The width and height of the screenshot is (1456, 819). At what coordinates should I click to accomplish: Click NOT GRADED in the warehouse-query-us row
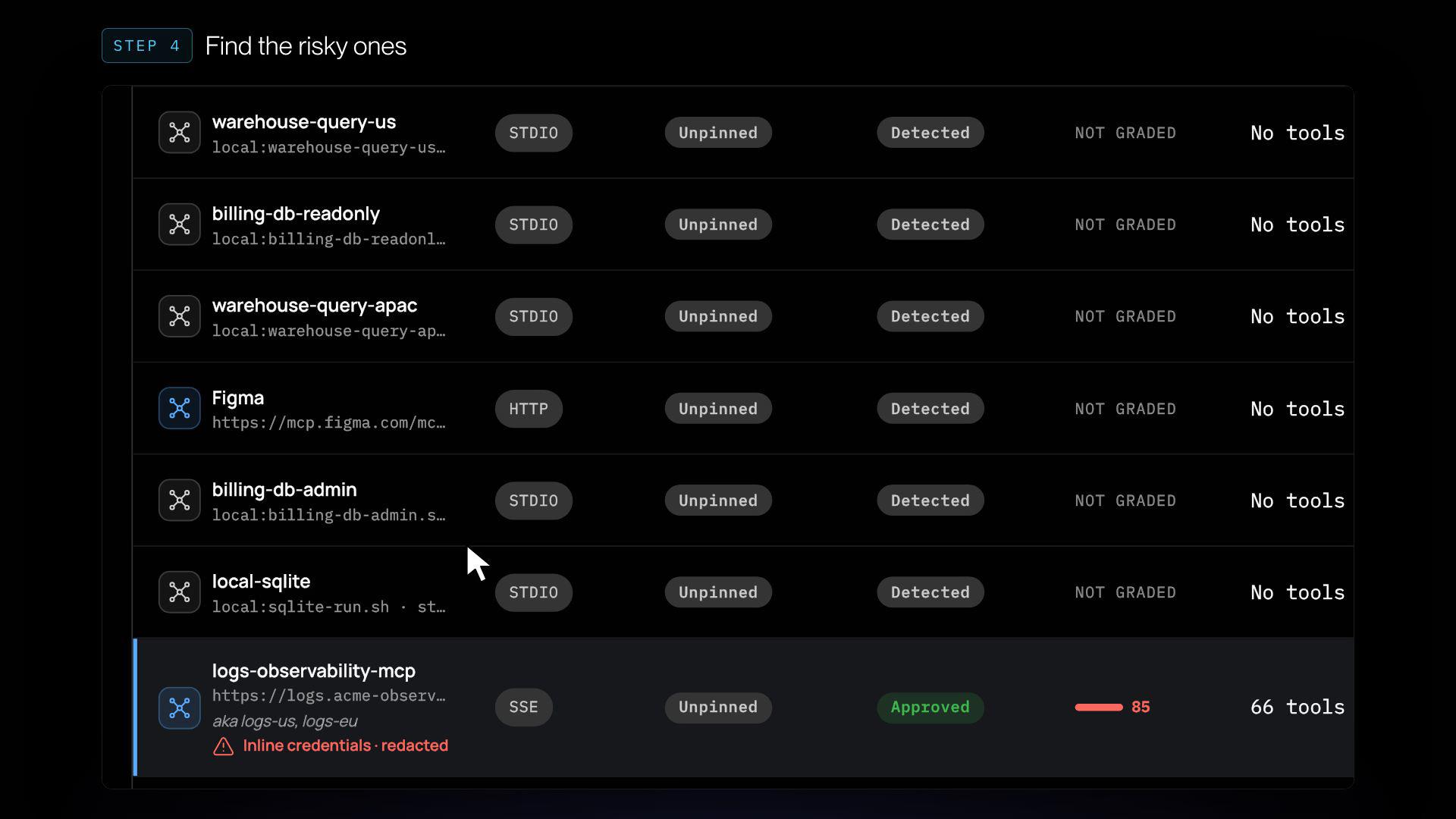coord(1125,133)
